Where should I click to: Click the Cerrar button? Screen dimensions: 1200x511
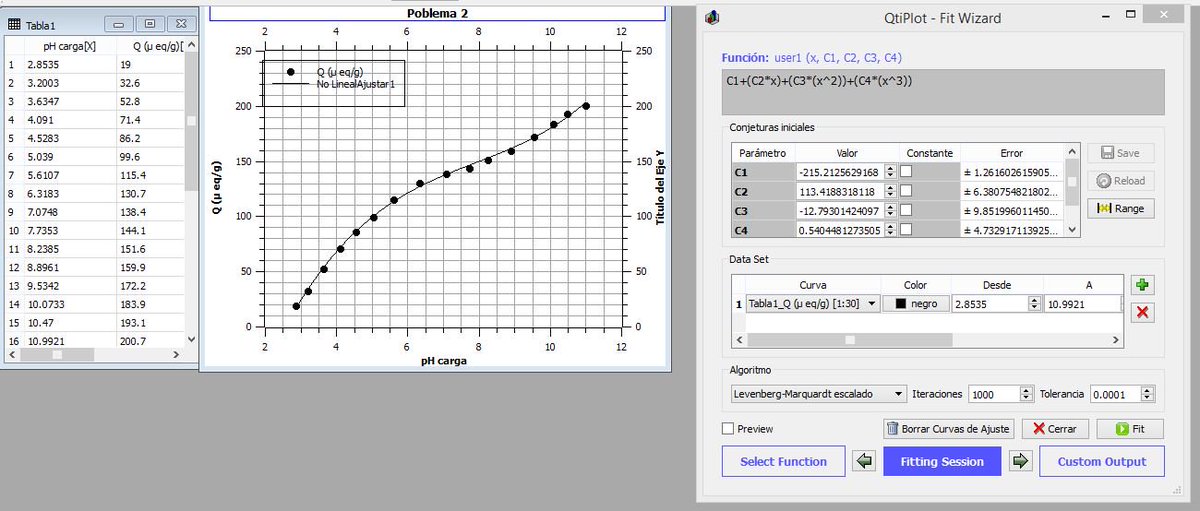(1055, 428)
